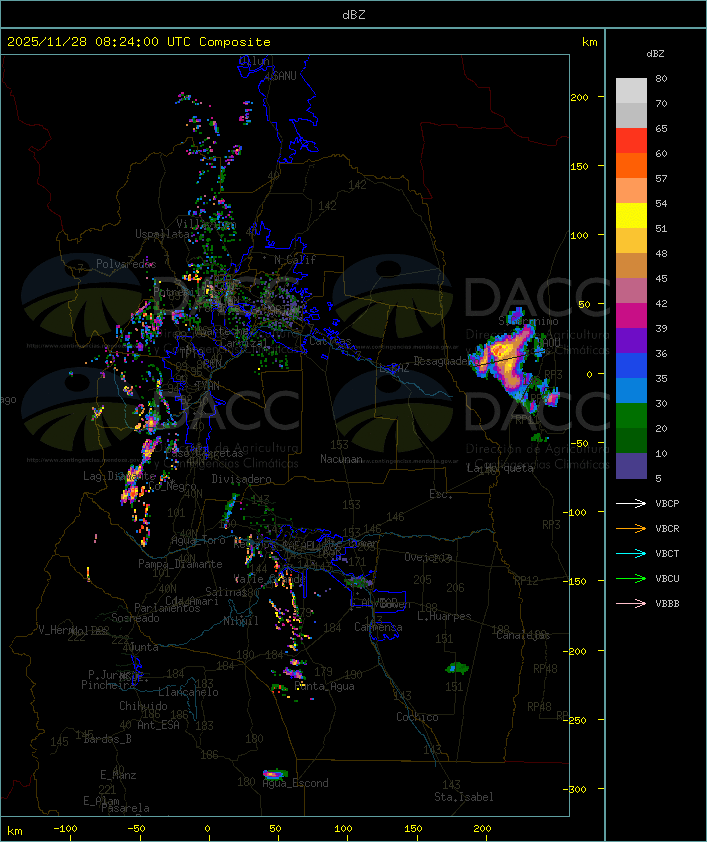Click the -300 tick on right axis
The height and width of the screenshot is (842, 707).
click(x=577, y=789)
